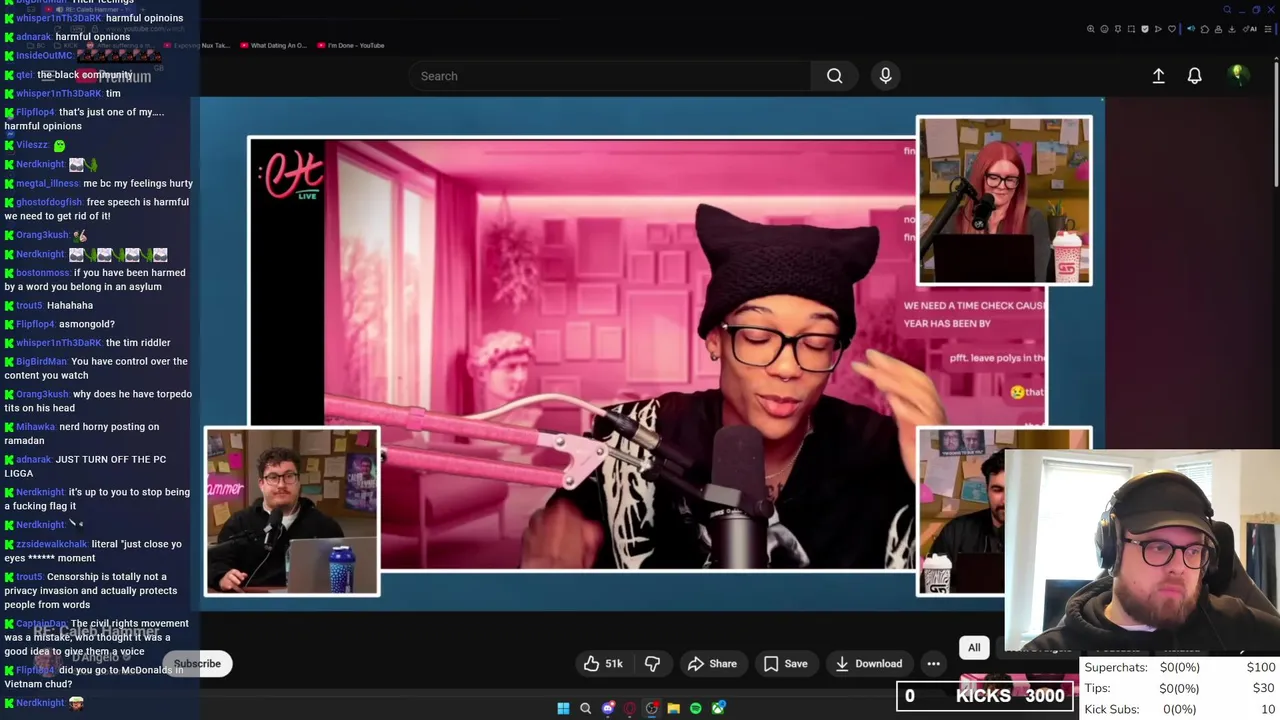Click the browser AI assistant icon
Screen dimensions: 1280x720
pyautogui.click(x=1250, y=29)
